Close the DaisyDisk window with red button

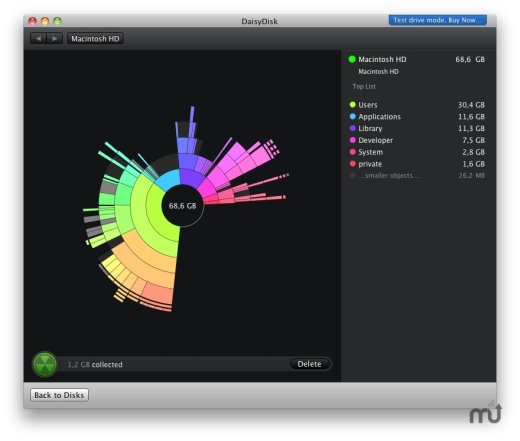pyautogui.click(x=32, y=21)
